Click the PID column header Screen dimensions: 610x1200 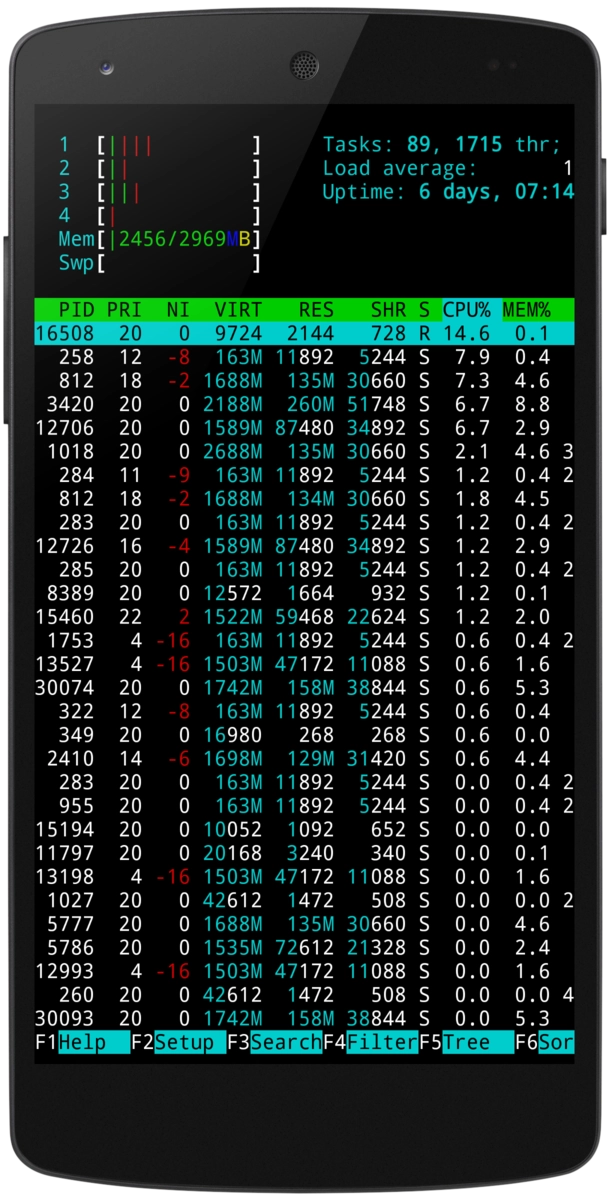[76, 310]
